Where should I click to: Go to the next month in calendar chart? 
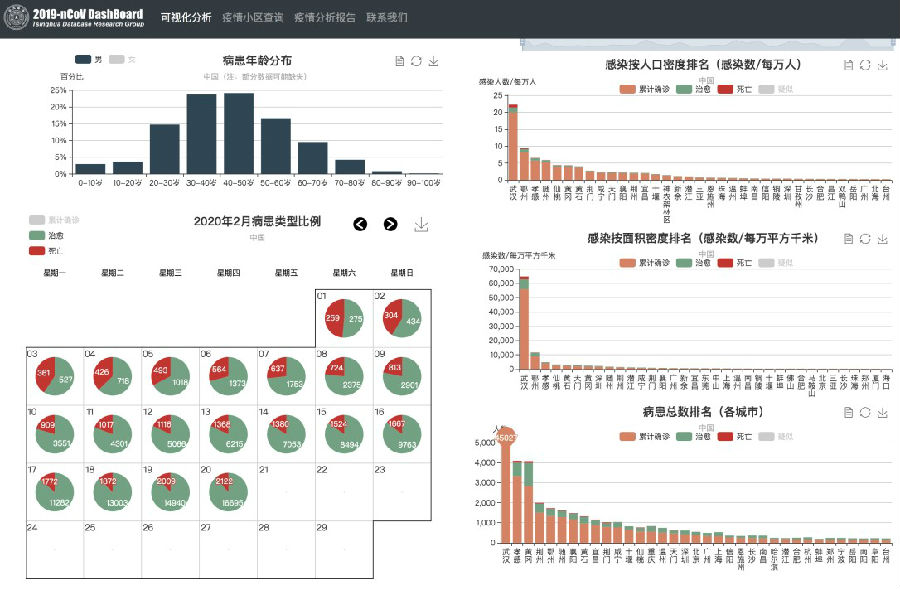pyautogui.click(x=390, y=225)
